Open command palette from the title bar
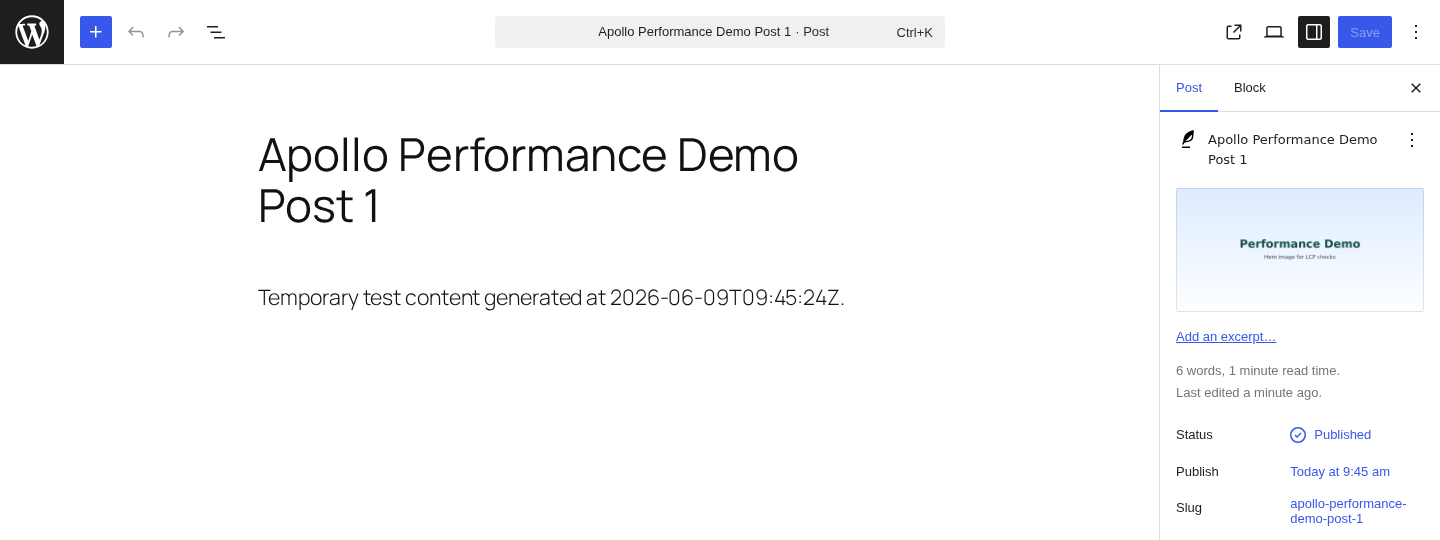 coord(720,32)
